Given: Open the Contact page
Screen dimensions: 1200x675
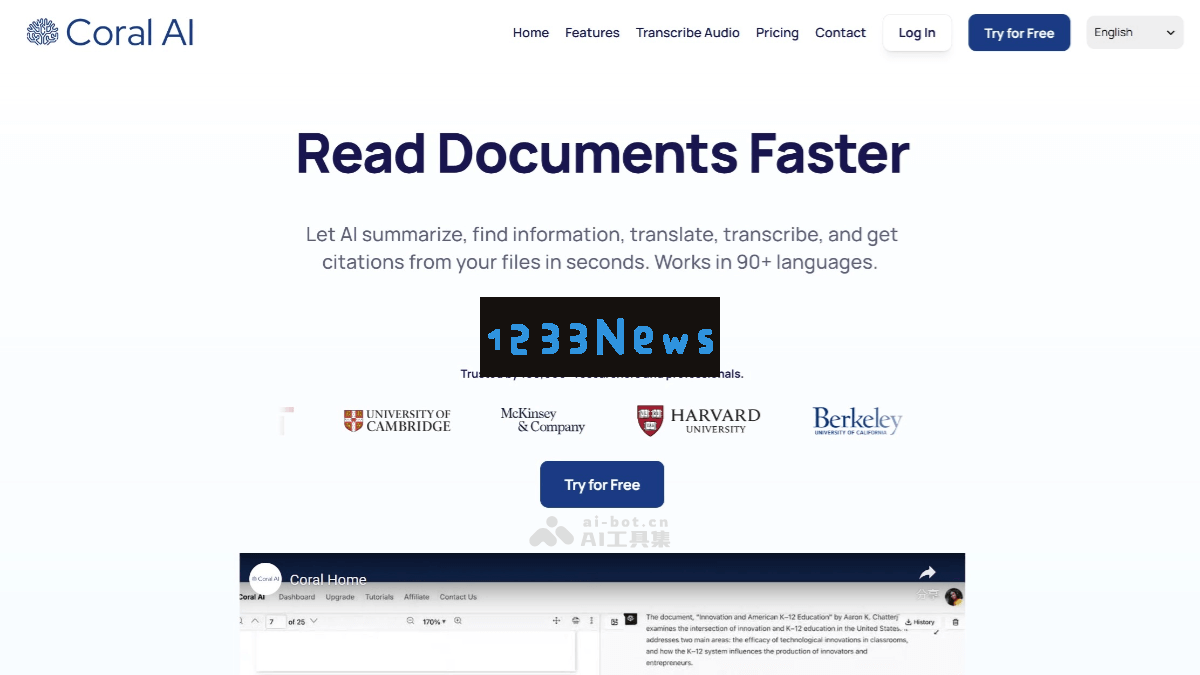Looking at the screenshot, I should coord(840,33).
